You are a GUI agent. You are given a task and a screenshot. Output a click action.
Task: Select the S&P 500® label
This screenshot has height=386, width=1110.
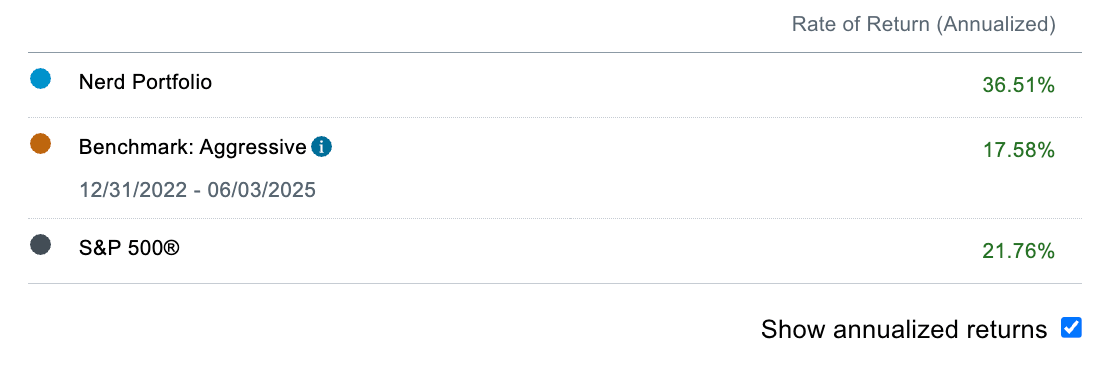[x=130, y=249]
